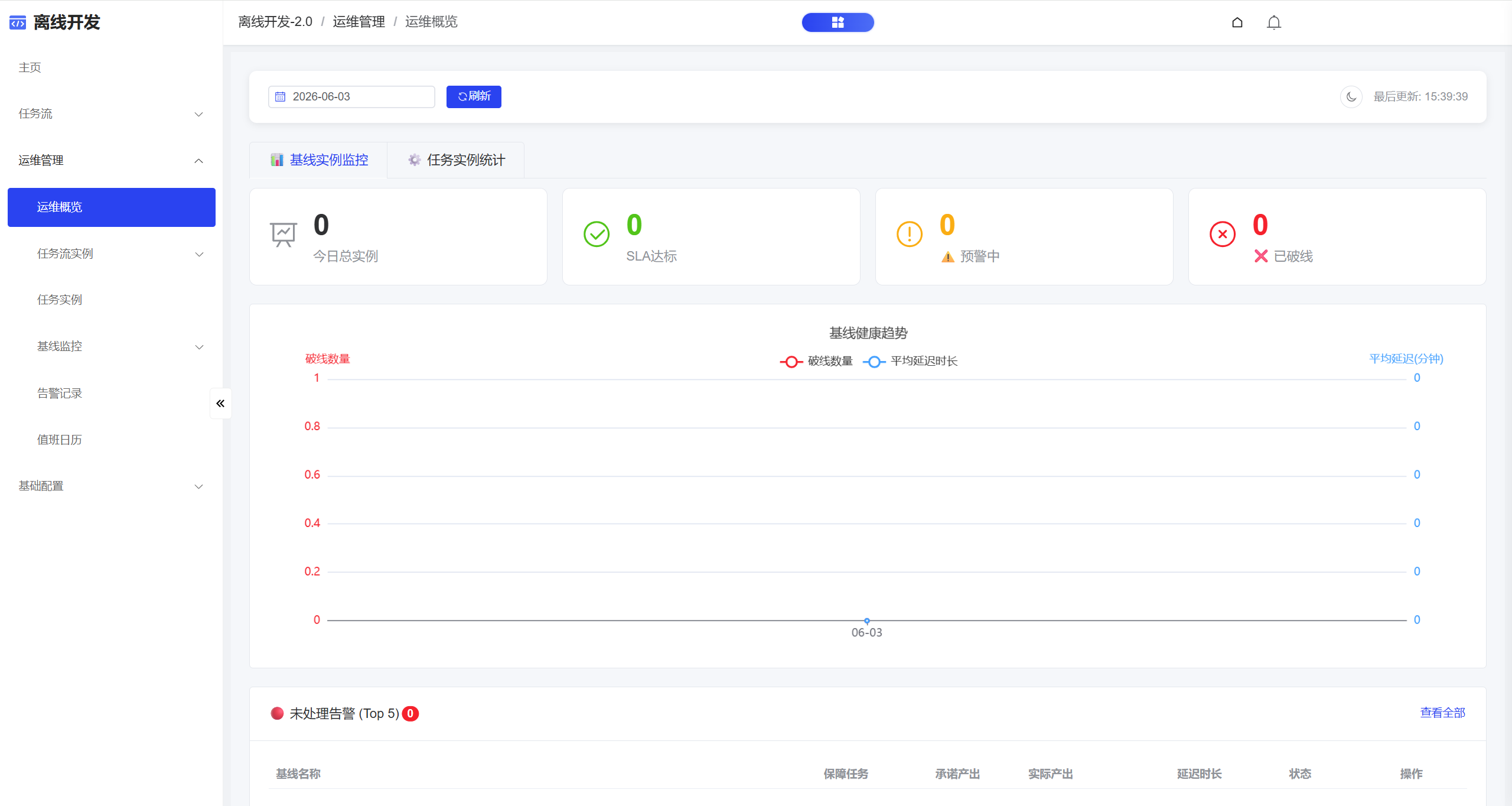Open 任务实例 in sidebar

click(x=111, y=300)
